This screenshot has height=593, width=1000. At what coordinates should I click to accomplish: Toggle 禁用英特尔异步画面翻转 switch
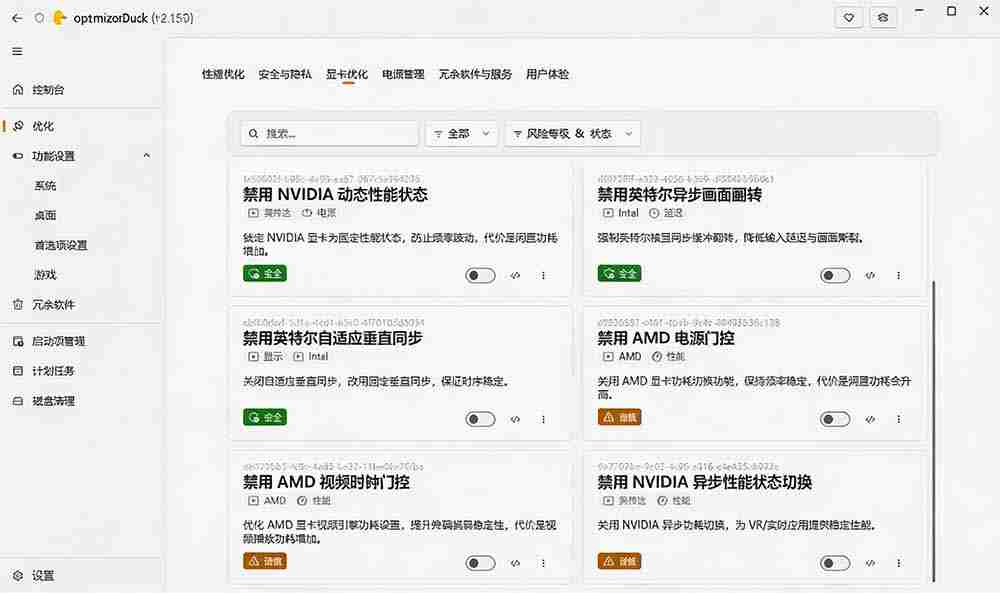pyautogui.click(x=835, y=275)
